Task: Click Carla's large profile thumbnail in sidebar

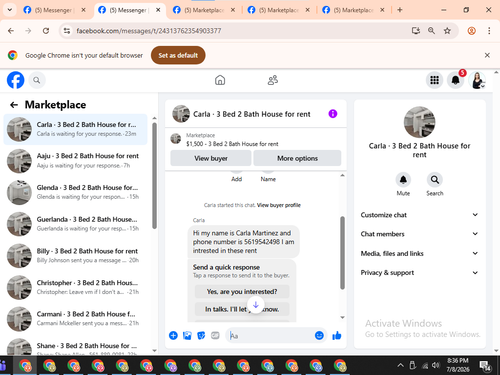Action: click(419, 122)
